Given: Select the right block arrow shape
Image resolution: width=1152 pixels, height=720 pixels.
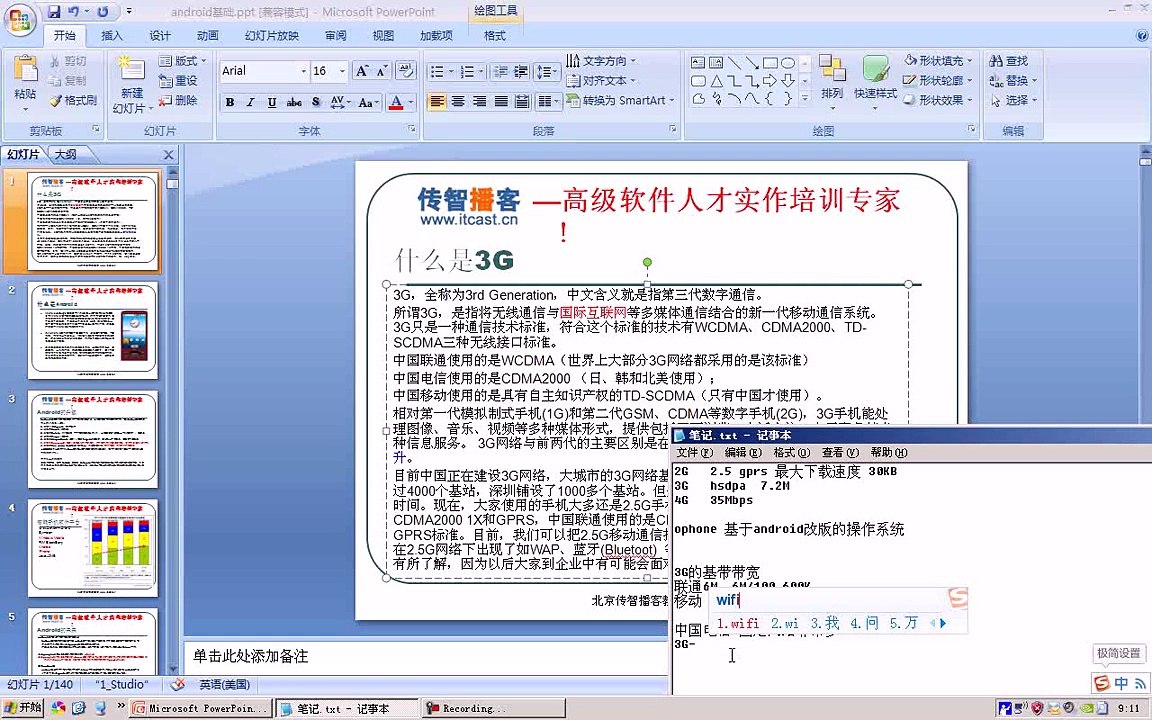Looking at the screenshot, I should point(770,80).
